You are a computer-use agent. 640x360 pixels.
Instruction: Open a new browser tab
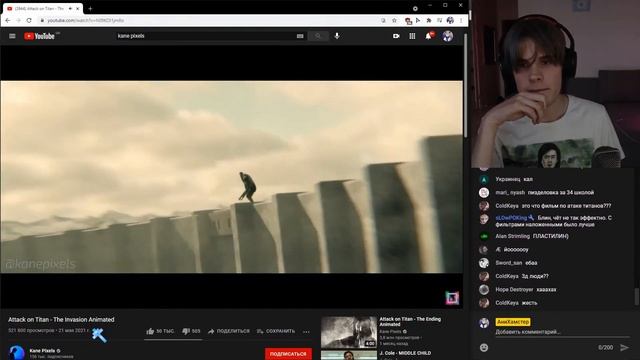pos(90,8)
